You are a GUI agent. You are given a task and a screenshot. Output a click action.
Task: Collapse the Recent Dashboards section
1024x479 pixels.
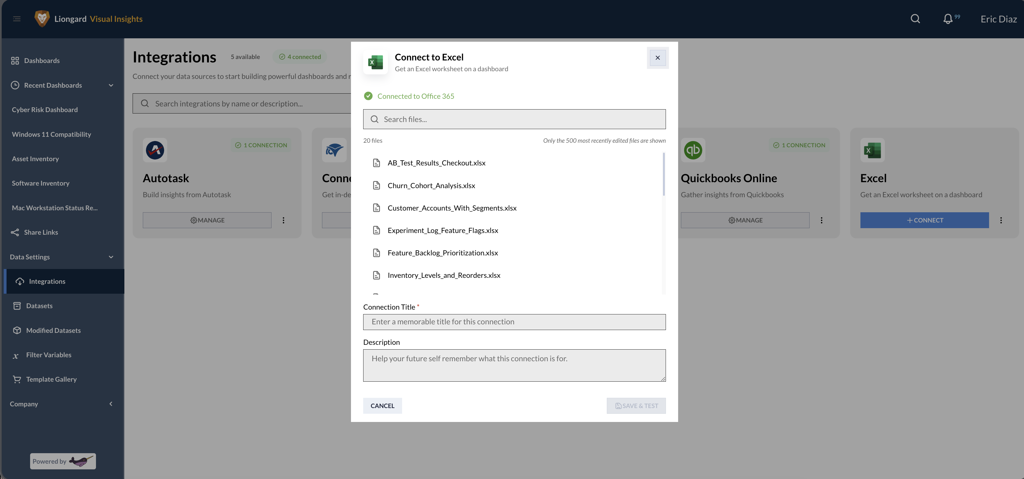tap(110, 86)
